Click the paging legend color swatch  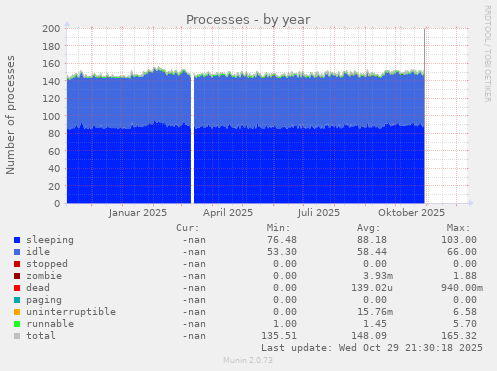point(17,300)
